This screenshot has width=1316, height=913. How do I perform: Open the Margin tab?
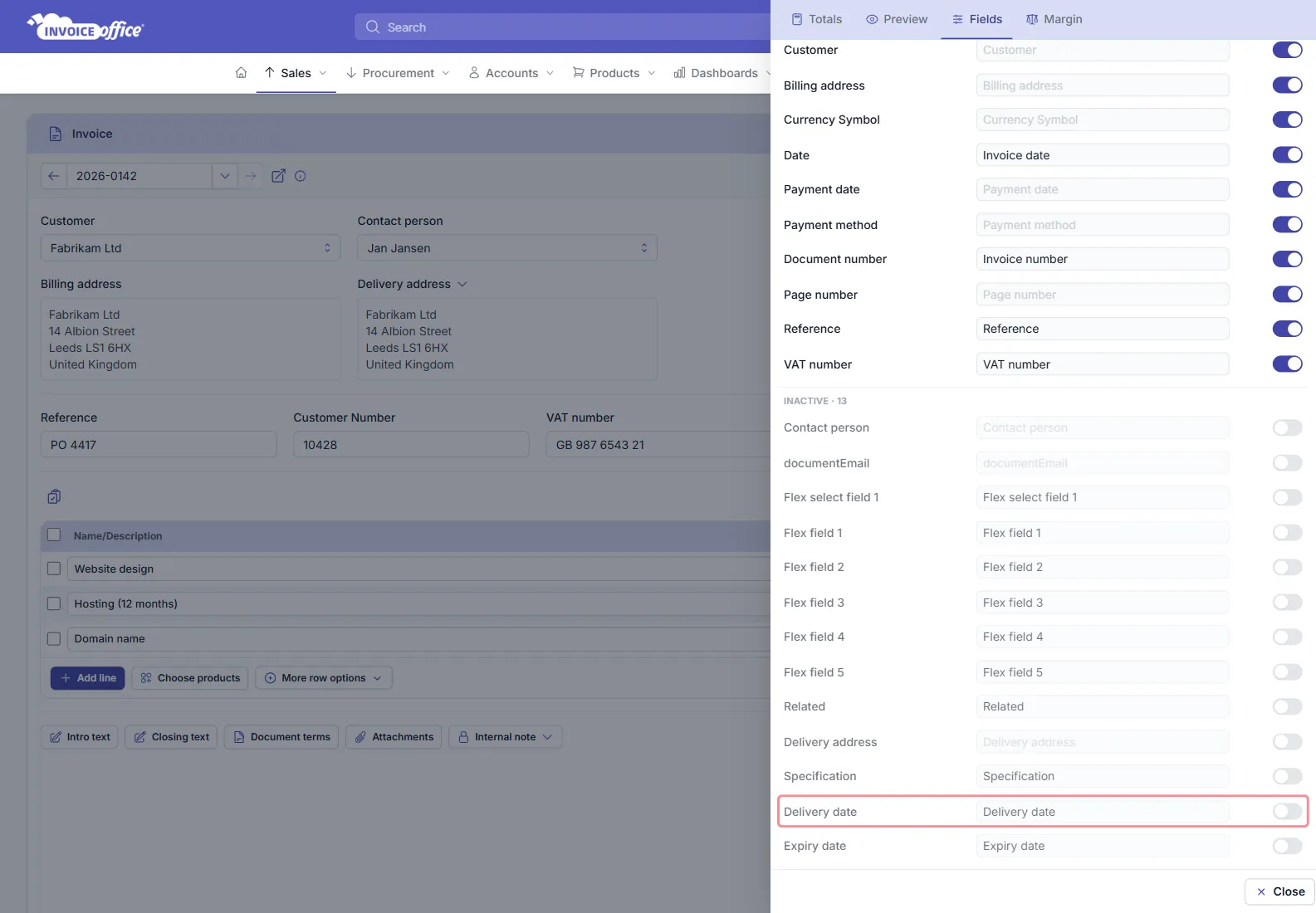(x=1054, y=19)
